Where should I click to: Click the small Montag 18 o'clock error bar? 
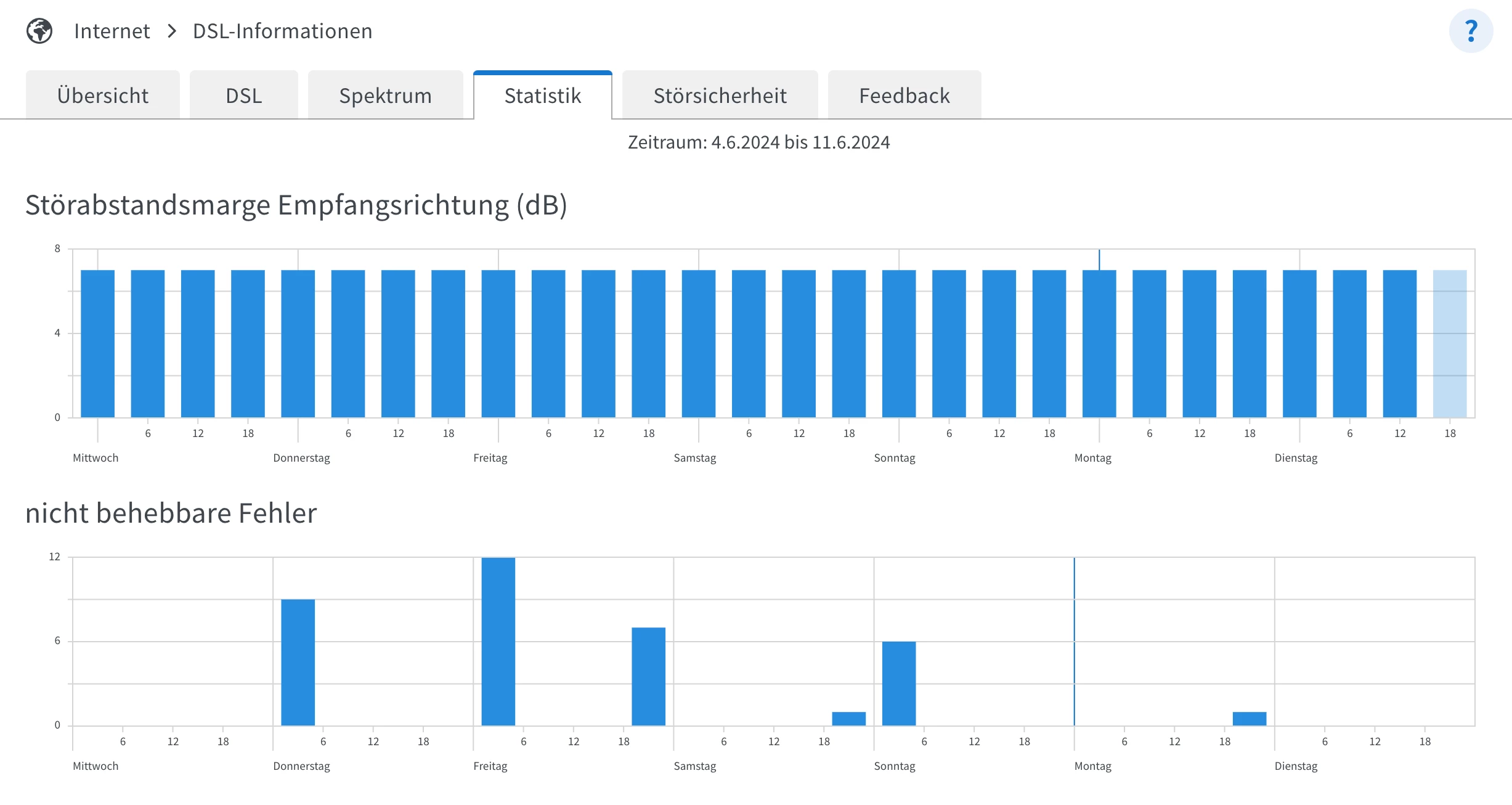point(1249,719)
